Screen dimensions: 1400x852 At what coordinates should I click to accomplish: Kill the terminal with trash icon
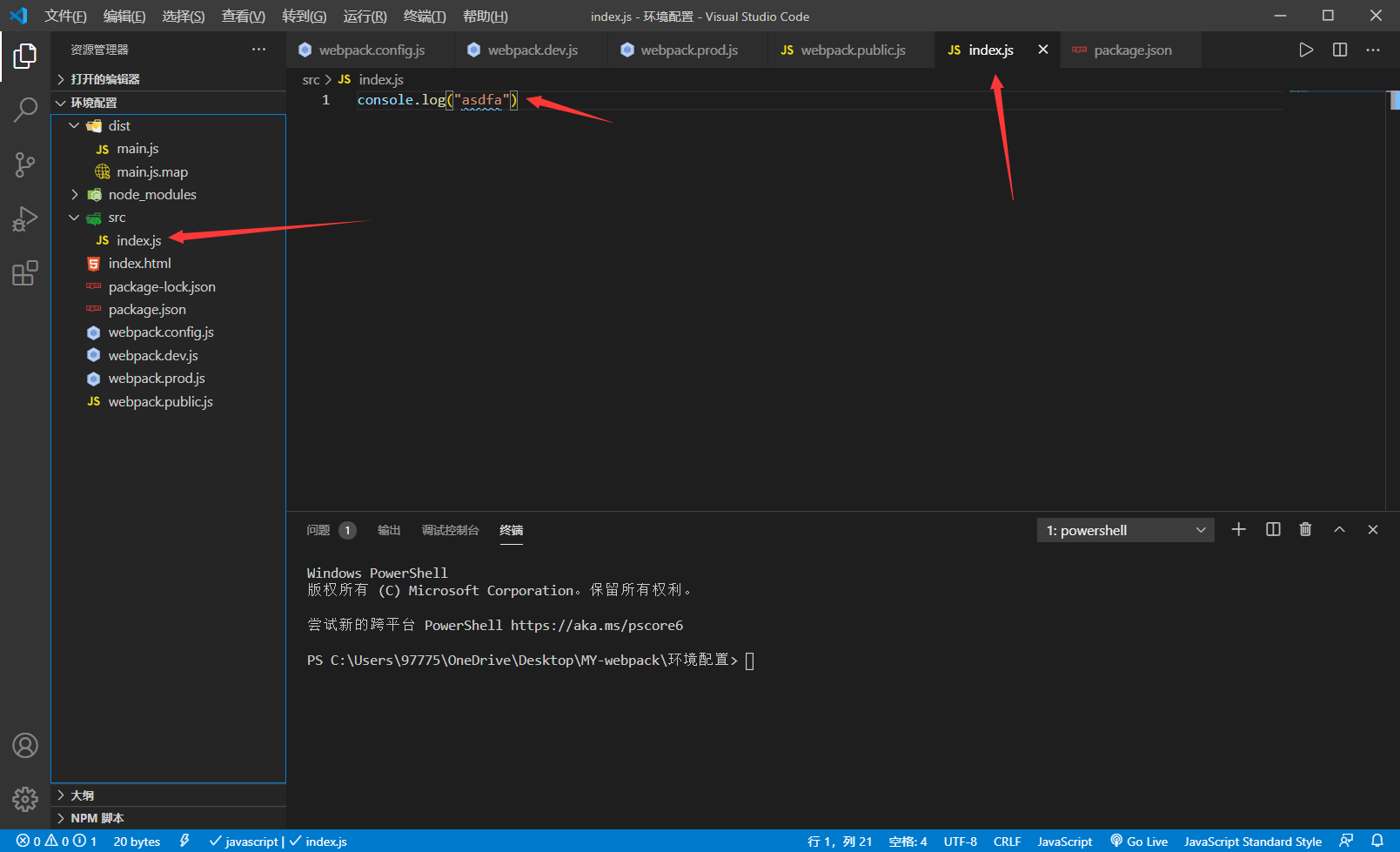pos(1305,529)
